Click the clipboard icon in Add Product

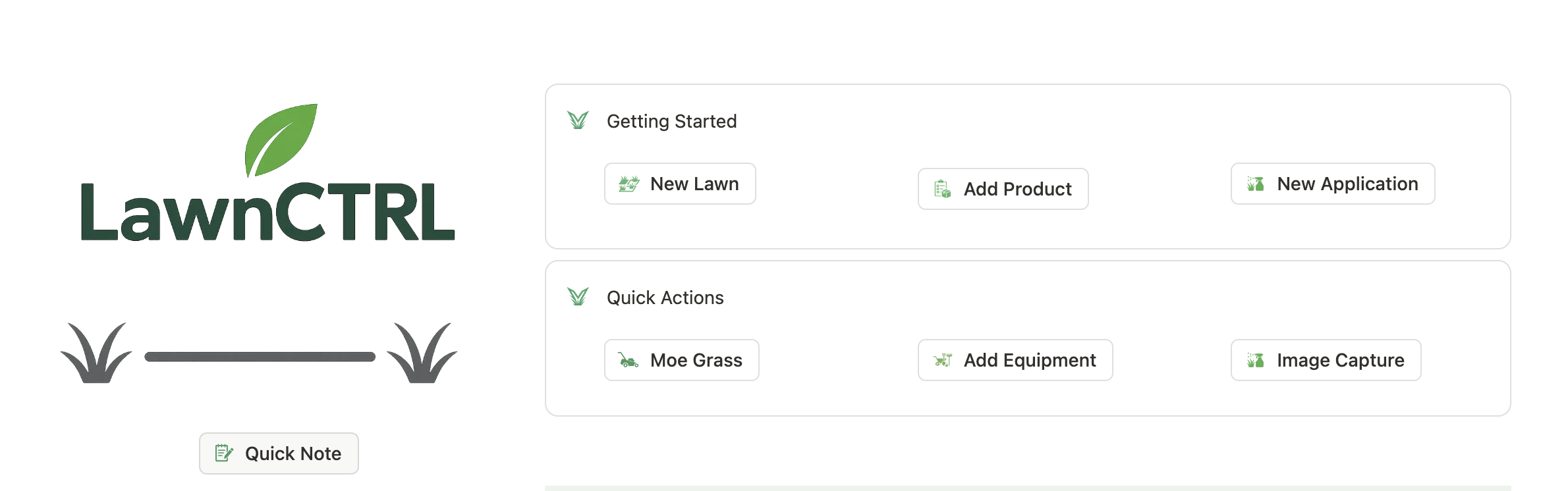point(942,190)
